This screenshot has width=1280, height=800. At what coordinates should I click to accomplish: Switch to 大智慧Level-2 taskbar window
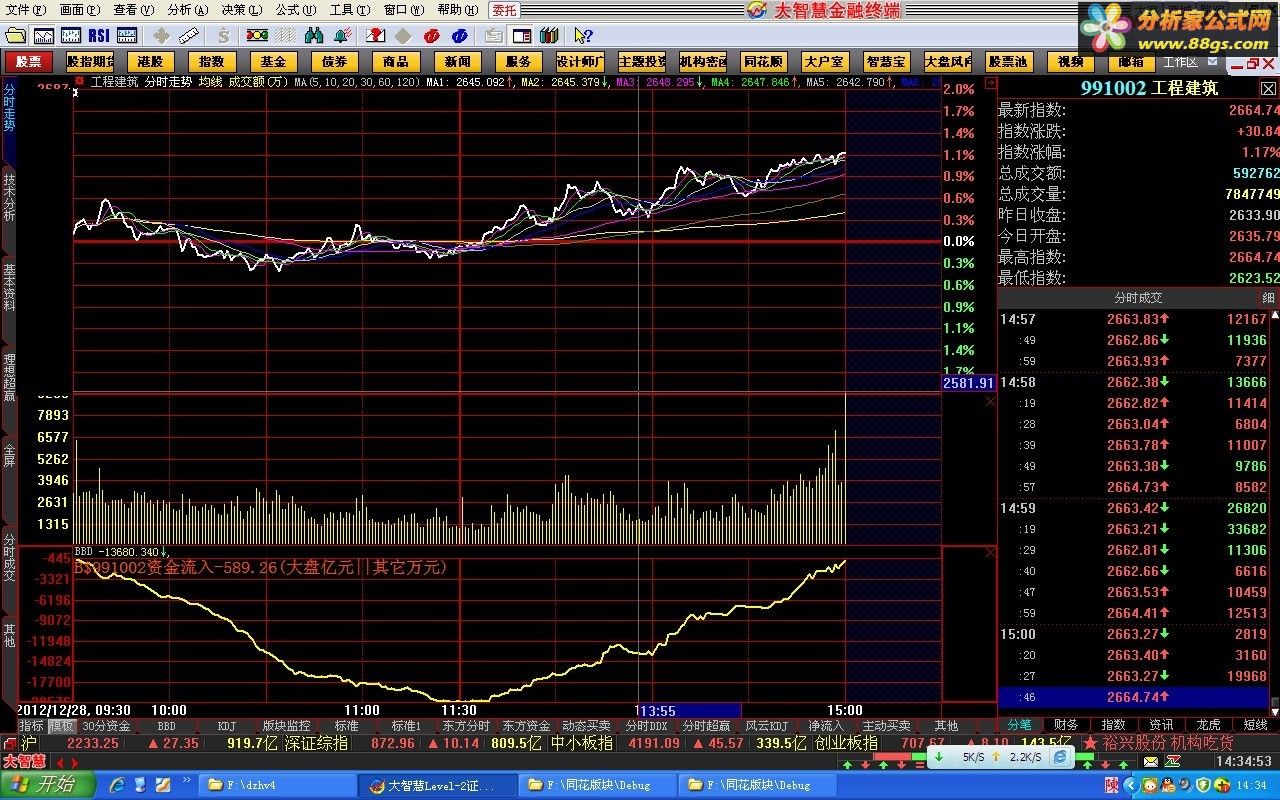(437, 785)
